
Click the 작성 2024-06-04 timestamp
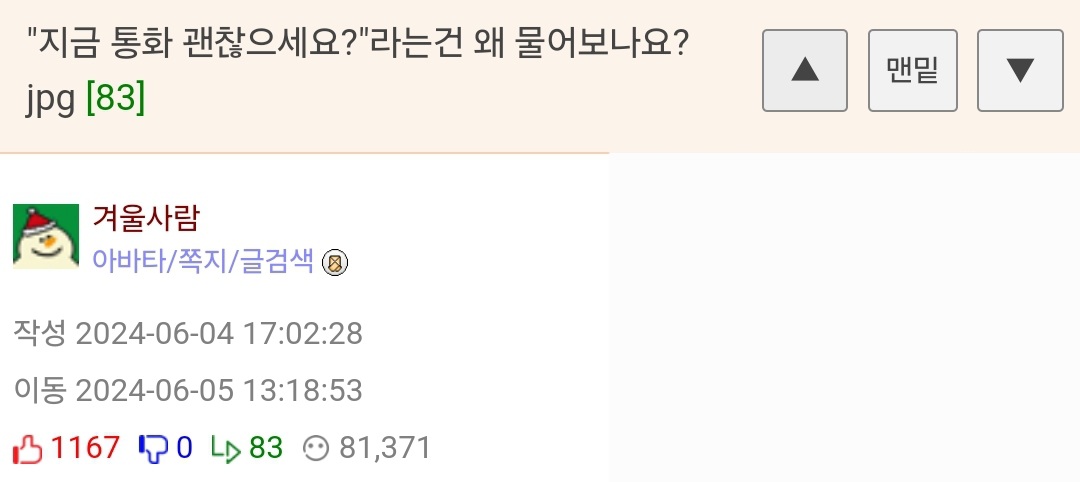pos(188,333)
